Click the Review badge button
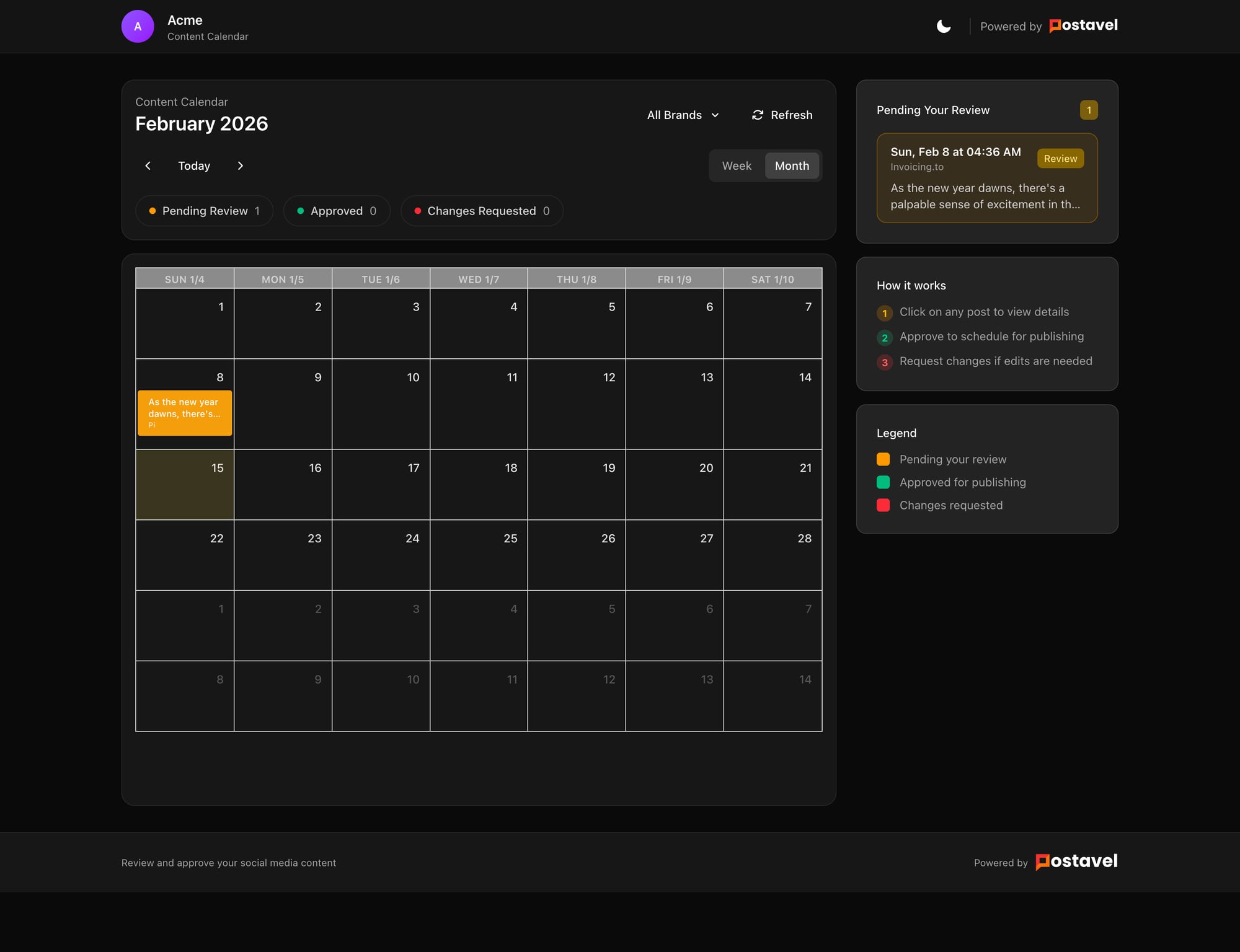The height and width of the screenshot is (952, 1240). point(1060,159)
